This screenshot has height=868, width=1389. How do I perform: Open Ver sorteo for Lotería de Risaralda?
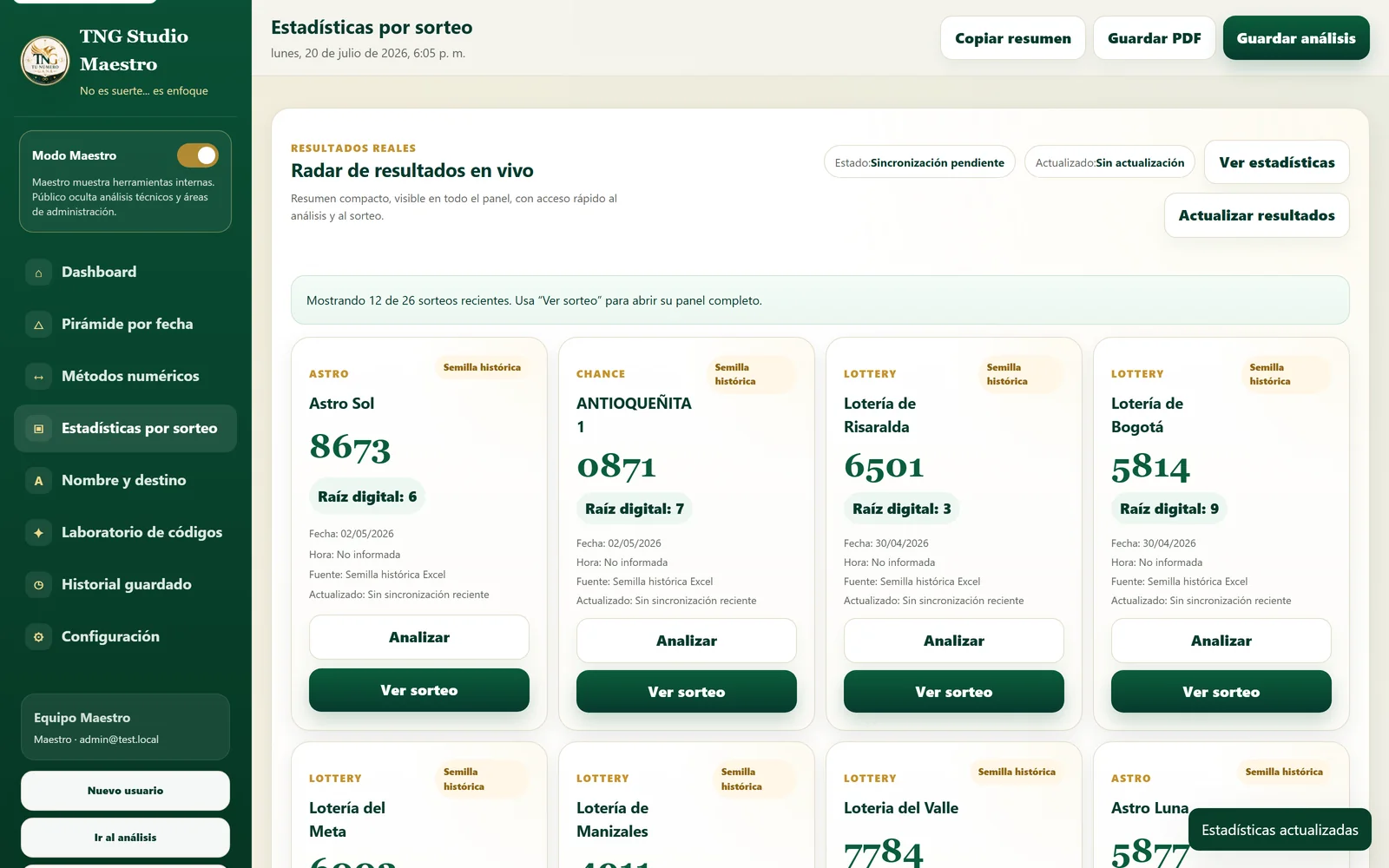pos(954,692)
